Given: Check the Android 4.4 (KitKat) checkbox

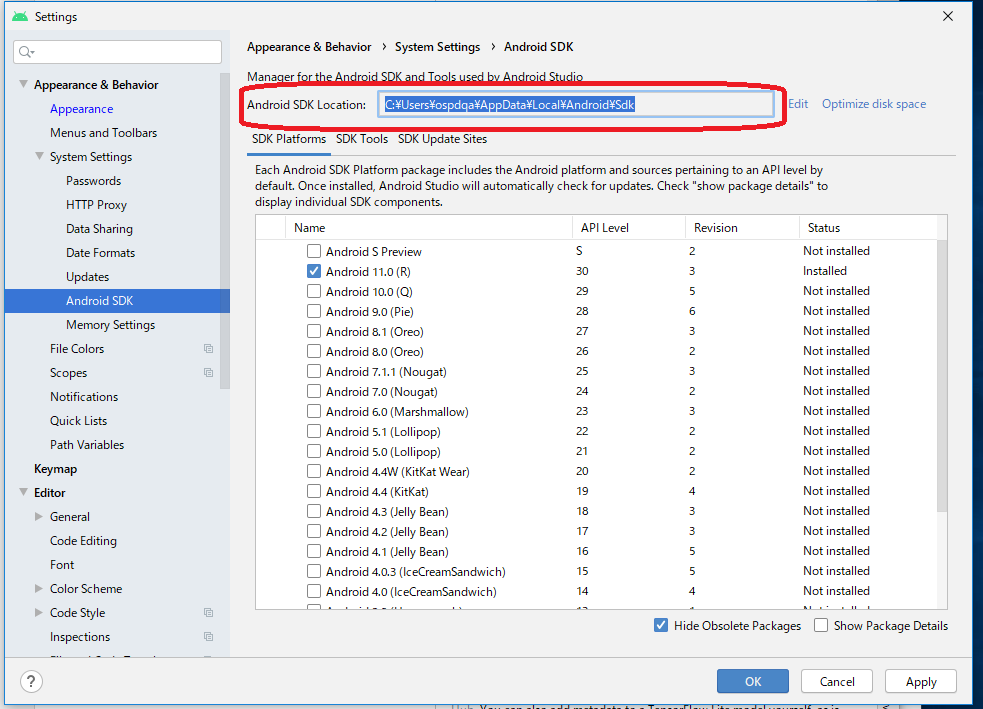Looking at the screenshot, I should click(x=313, y=492).
